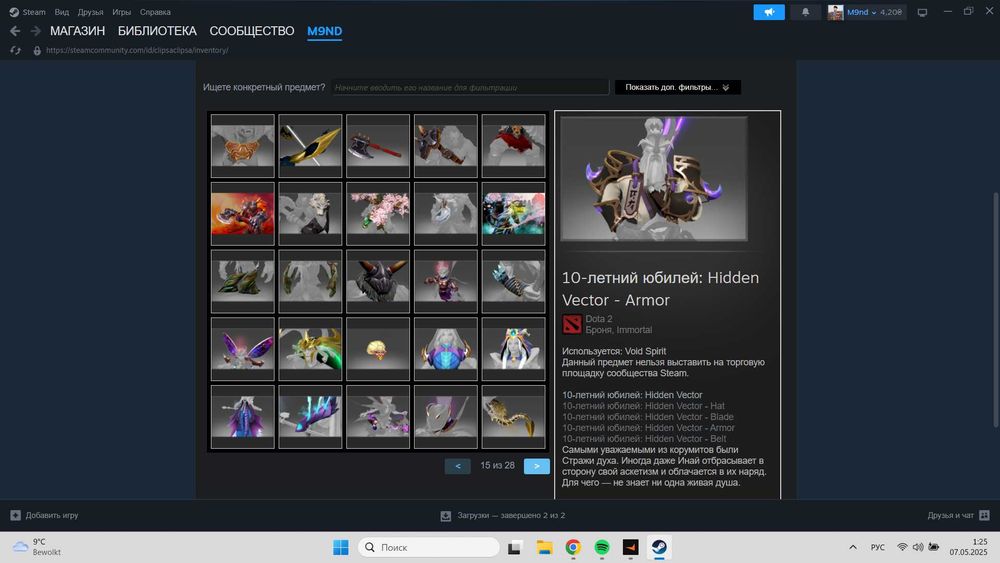
Task: Select the golden spear blade item
Action: tap(311, 146)
